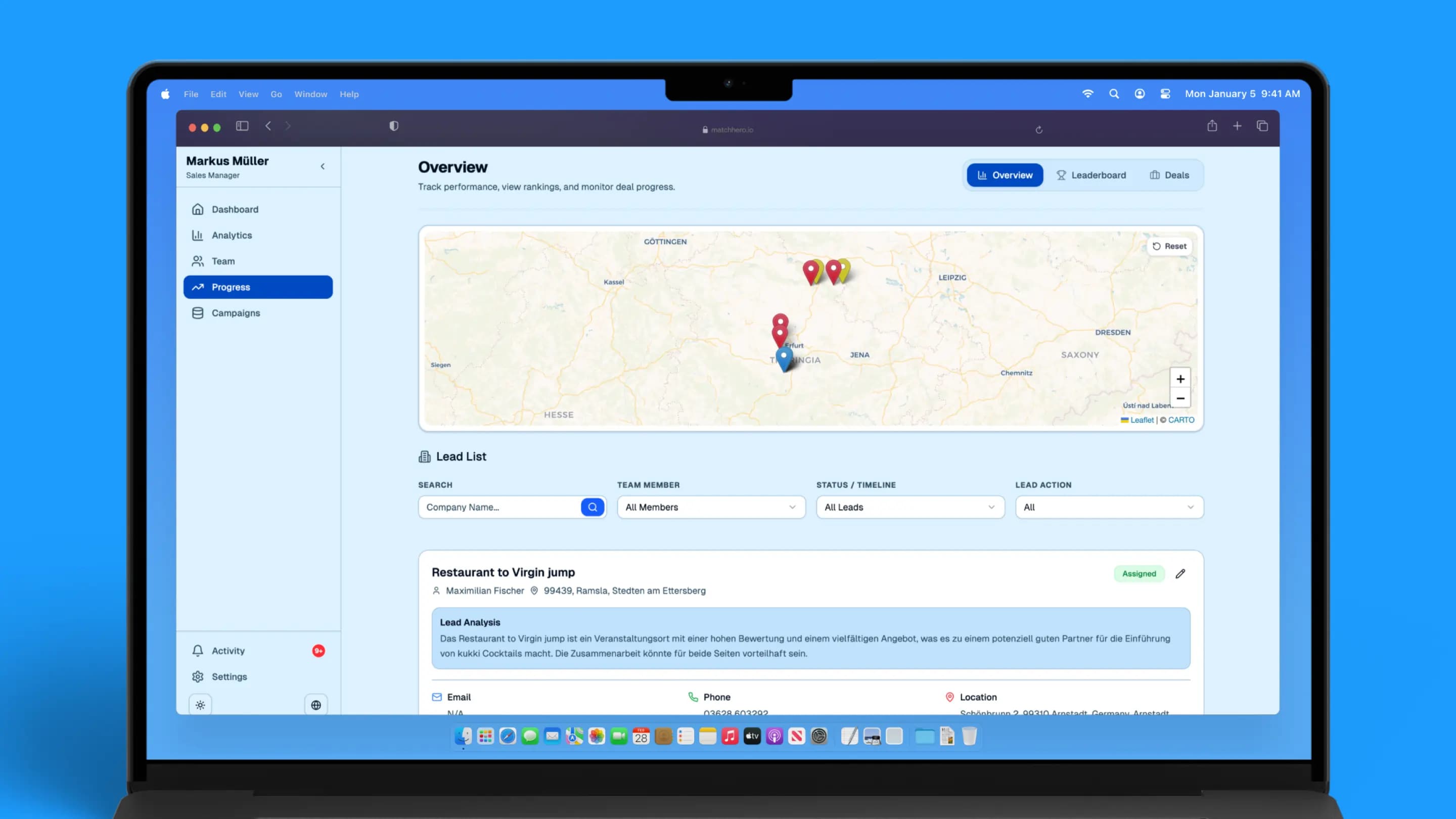This screenshot has height=819, width=1456.
Task: Click the globe language icon
Action: point(316,705)
